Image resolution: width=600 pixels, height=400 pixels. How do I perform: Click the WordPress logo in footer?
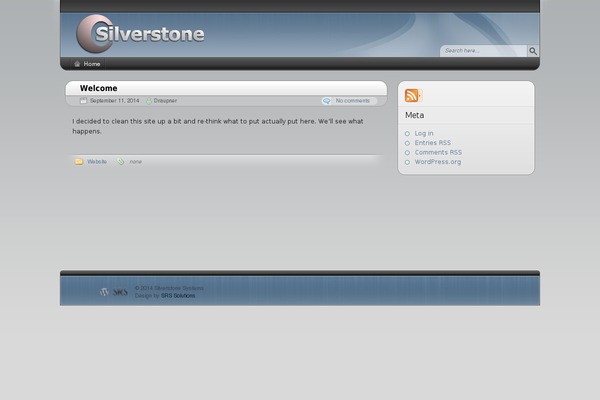tap(104, 292)
